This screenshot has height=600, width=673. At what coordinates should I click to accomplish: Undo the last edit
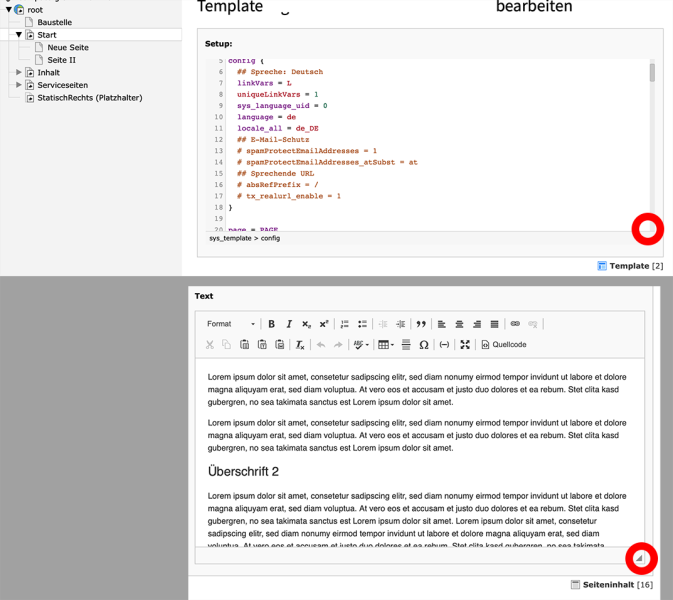point(321,345)
